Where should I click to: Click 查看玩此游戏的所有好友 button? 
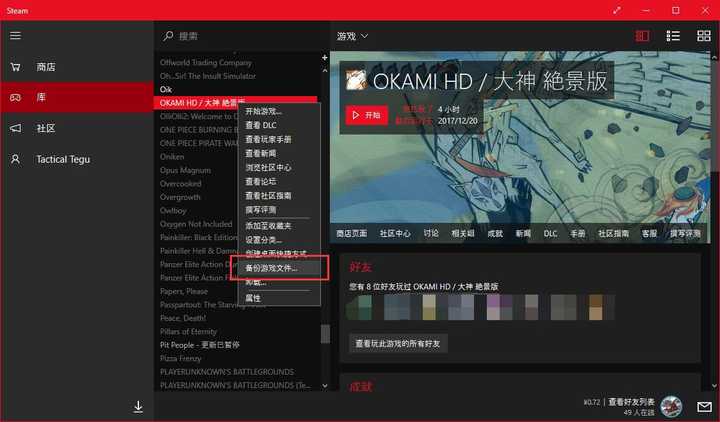(398, 343)
